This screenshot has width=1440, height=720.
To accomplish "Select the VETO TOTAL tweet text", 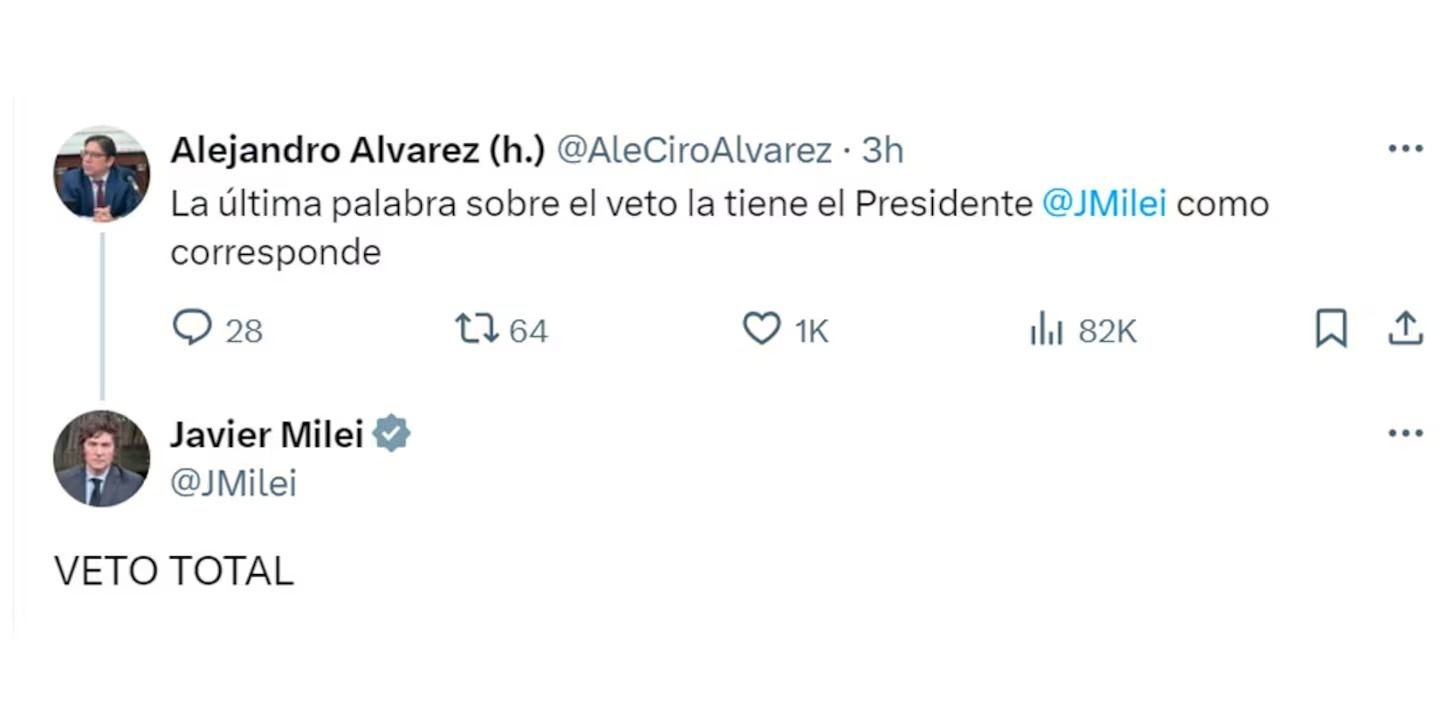I will pos(174,571).
